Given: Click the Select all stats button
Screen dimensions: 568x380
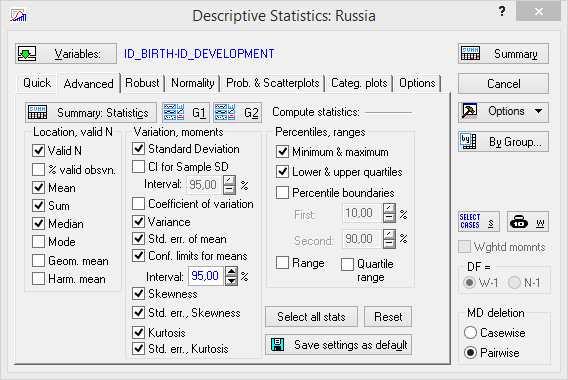Looking at the screenshot, I should point(311,317).
